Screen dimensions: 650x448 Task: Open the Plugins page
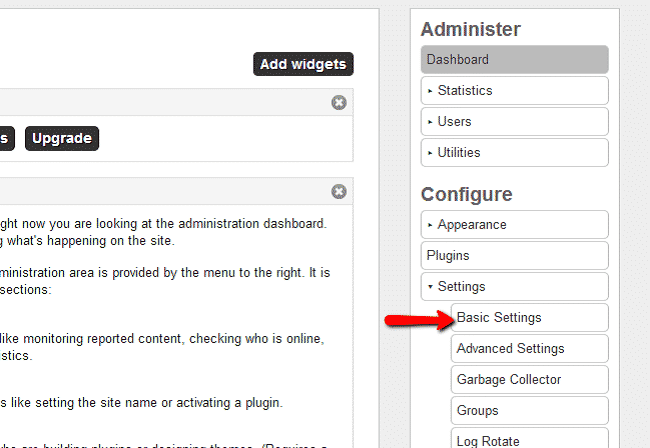pyautogui.click(x=514, y=256)
